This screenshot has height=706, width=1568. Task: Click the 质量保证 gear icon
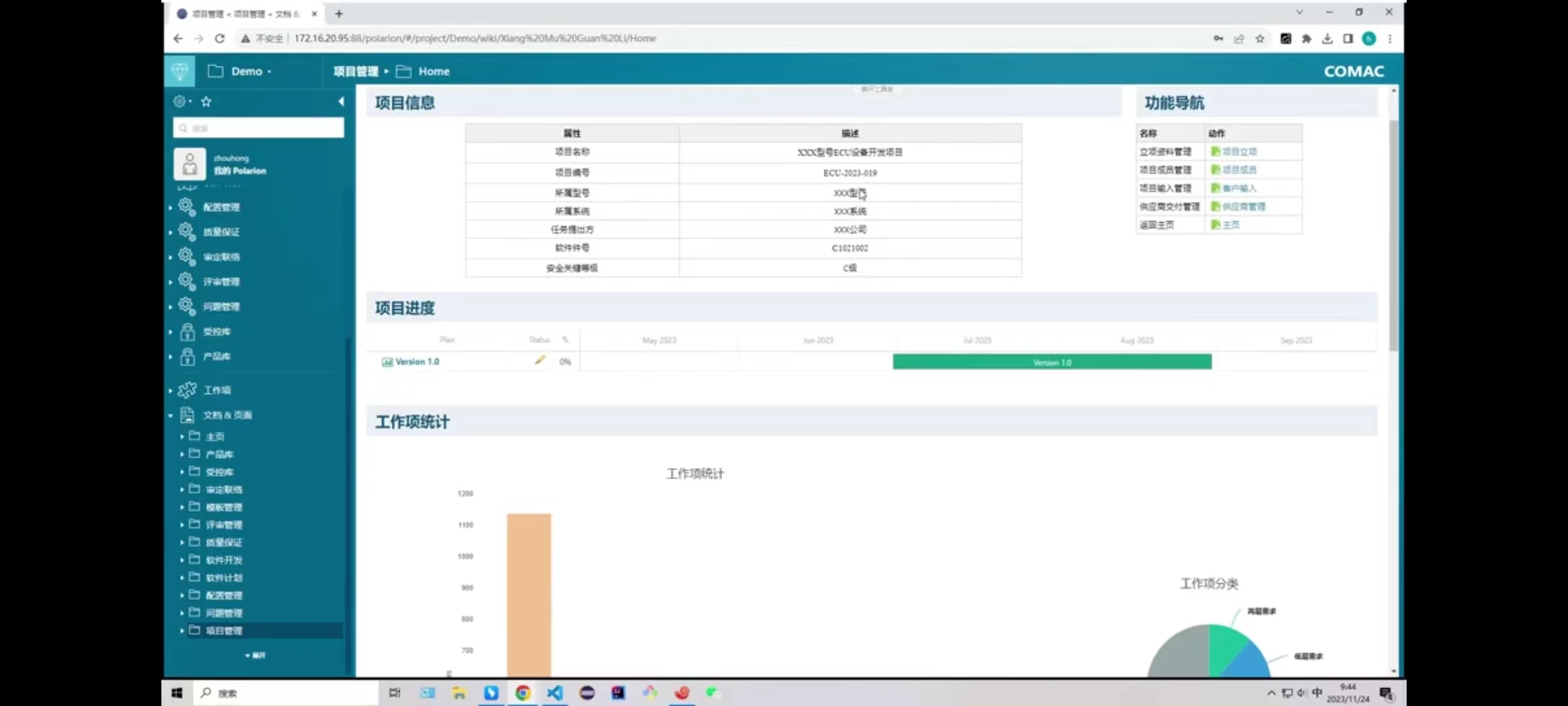point(187,231)
